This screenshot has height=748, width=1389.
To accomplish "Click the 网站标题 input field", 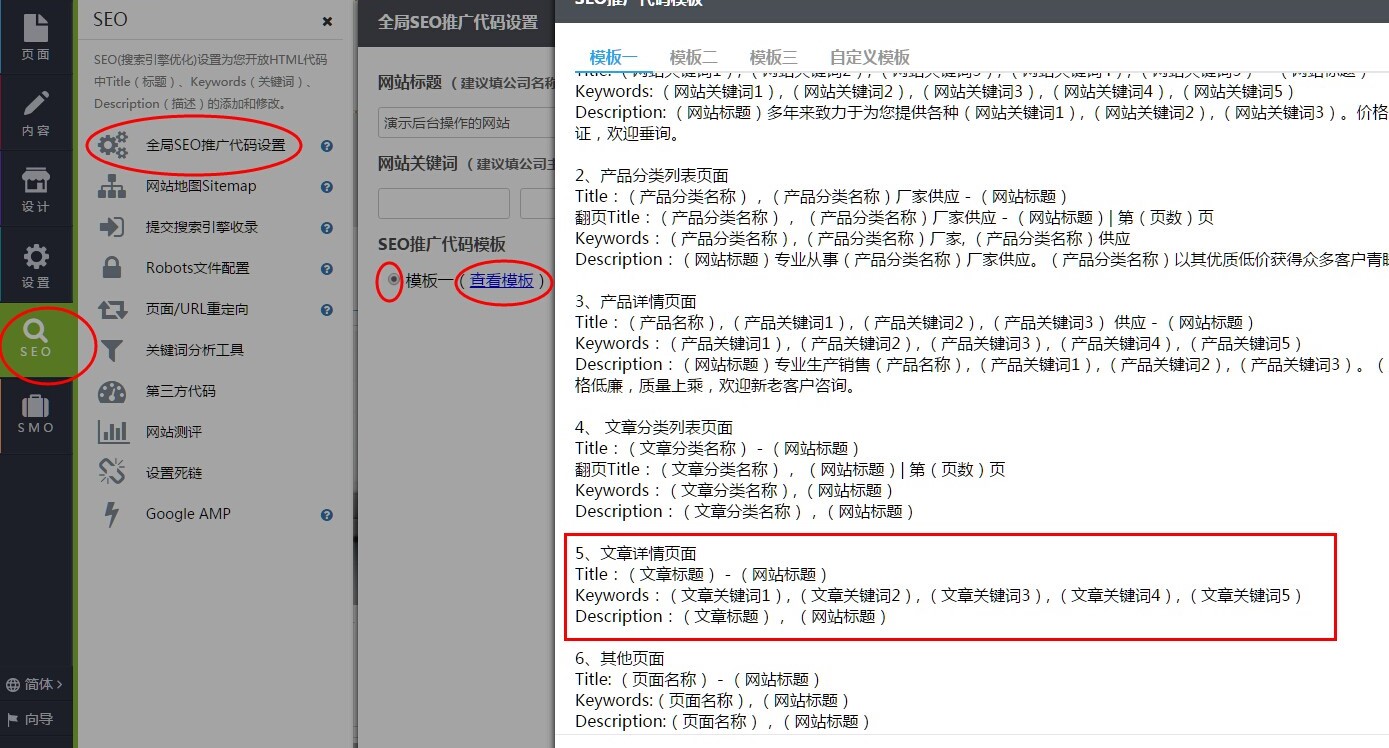I will pyautogui.click(x=466, y=123).
